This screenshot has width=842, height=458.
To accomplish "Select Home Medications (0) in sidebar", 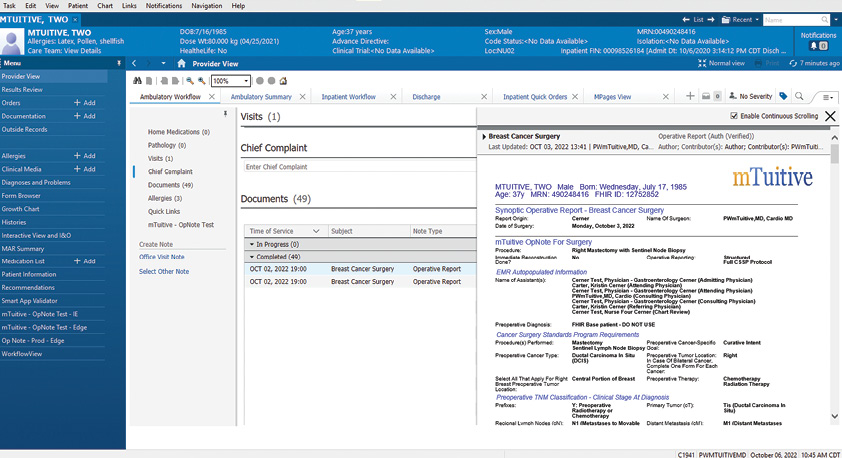I will point(179,132).
